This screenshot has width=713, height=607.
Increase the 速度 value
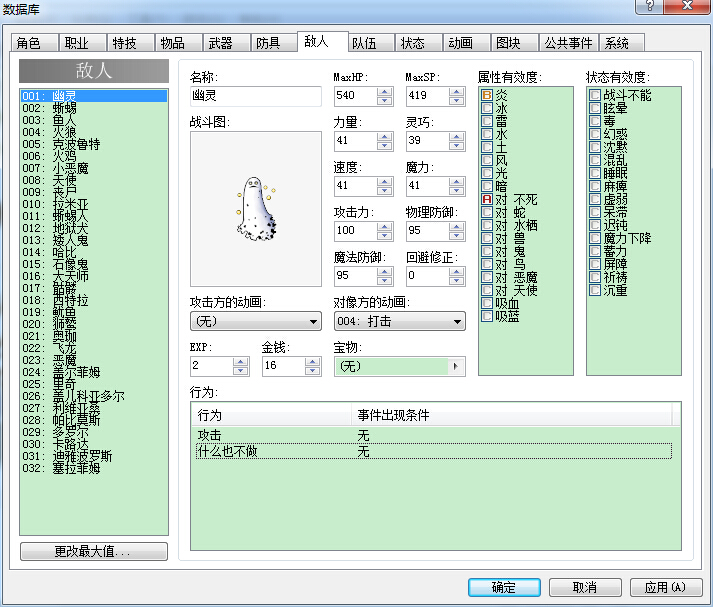385,181
